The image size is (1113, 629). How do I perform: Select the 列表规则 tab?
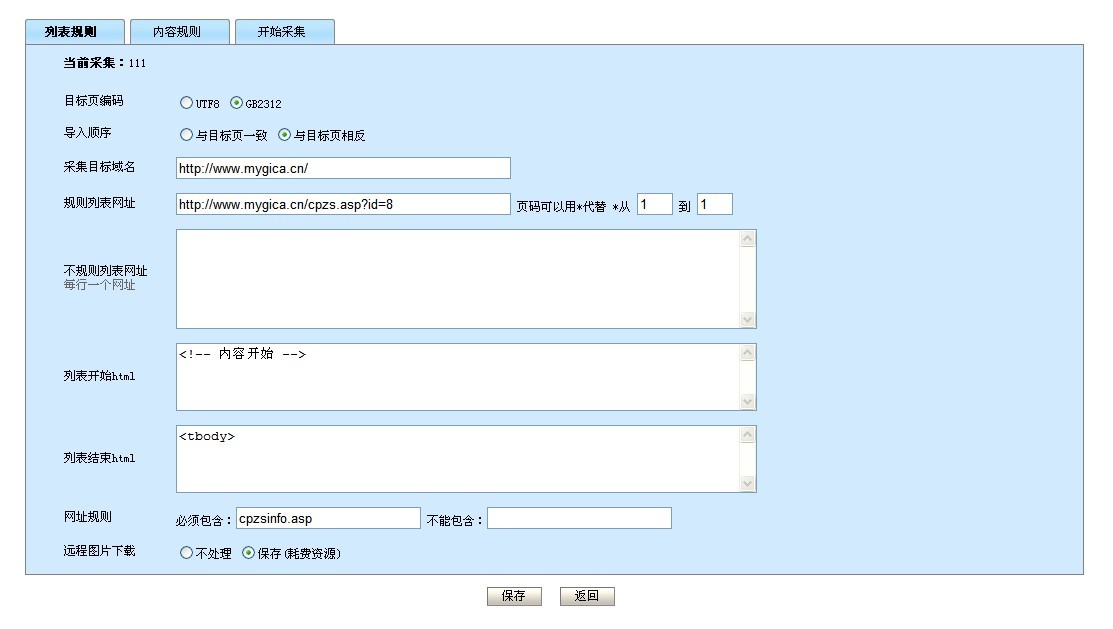(x=73, y=32)
